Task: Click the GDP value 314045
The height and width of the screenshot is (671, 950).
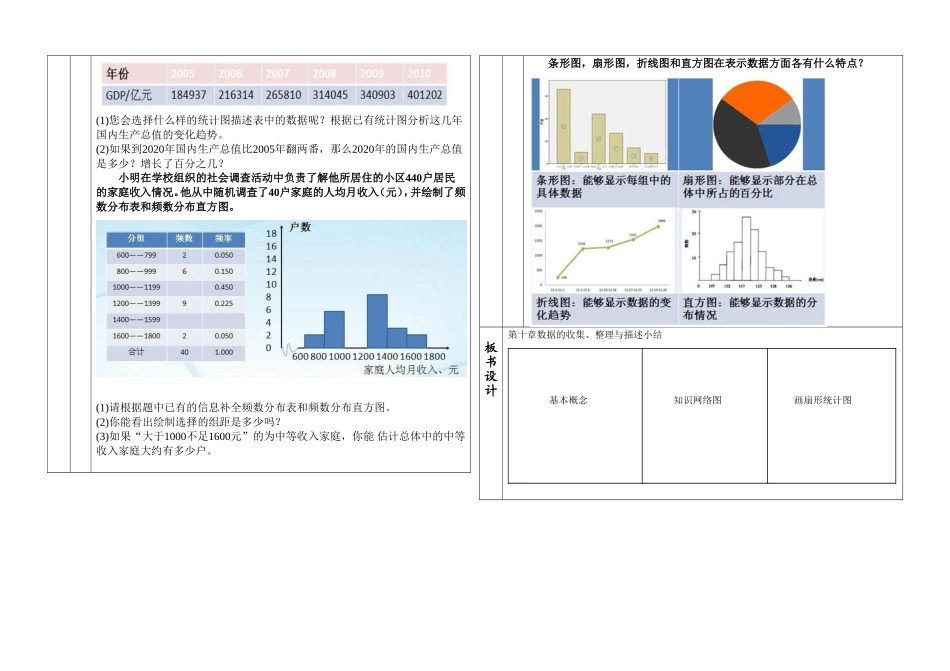Action: pos(330,95)
